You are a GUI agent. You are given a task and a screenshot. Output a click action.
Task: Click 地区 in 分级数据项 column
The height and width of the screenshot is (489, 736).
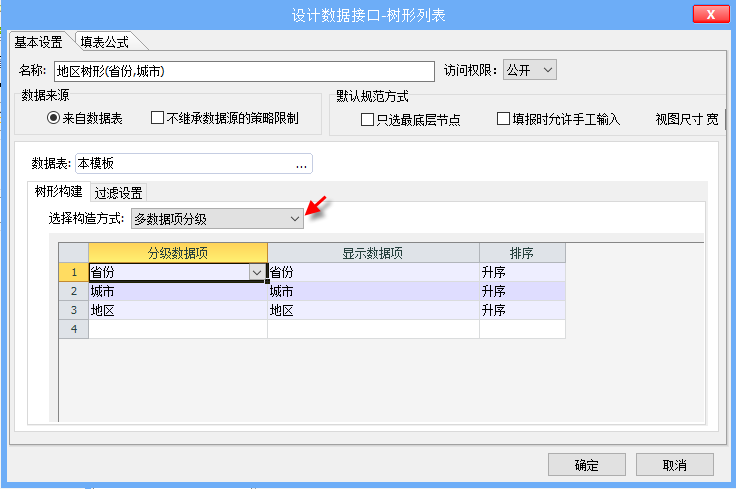tap(178, 310)
